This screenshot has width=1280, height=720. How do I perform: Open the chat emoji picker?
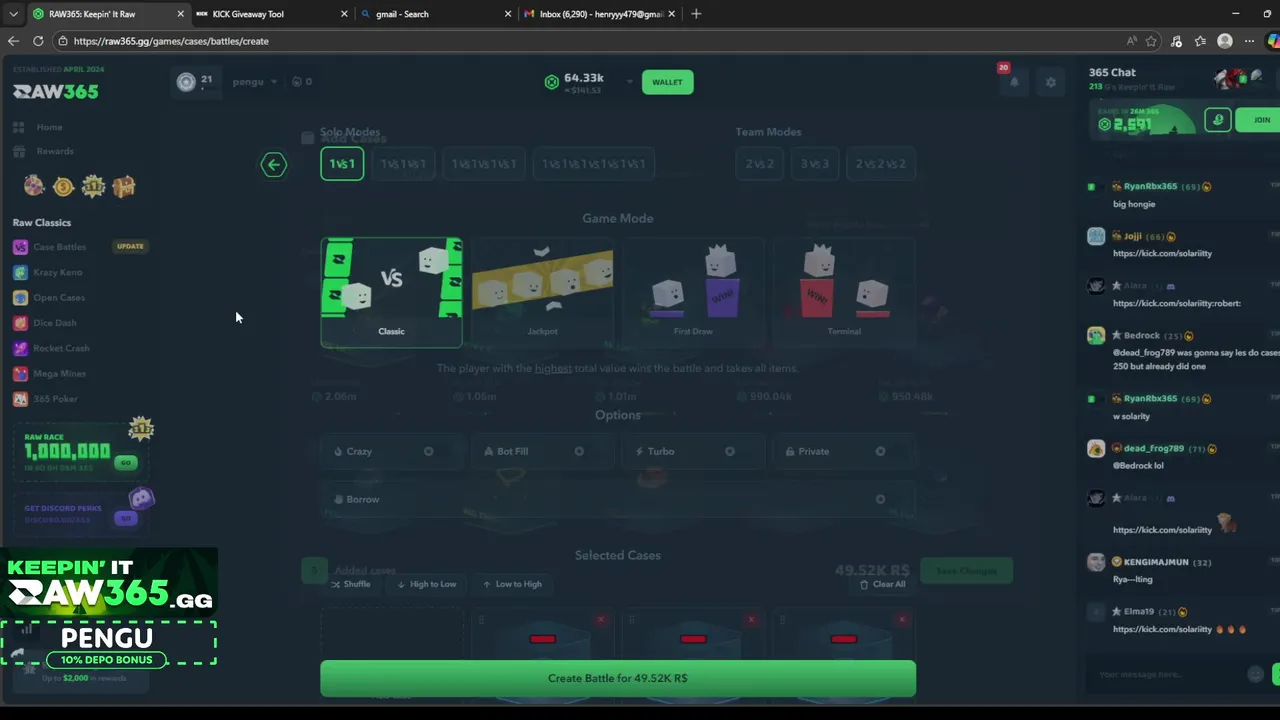coord(1256,674)
